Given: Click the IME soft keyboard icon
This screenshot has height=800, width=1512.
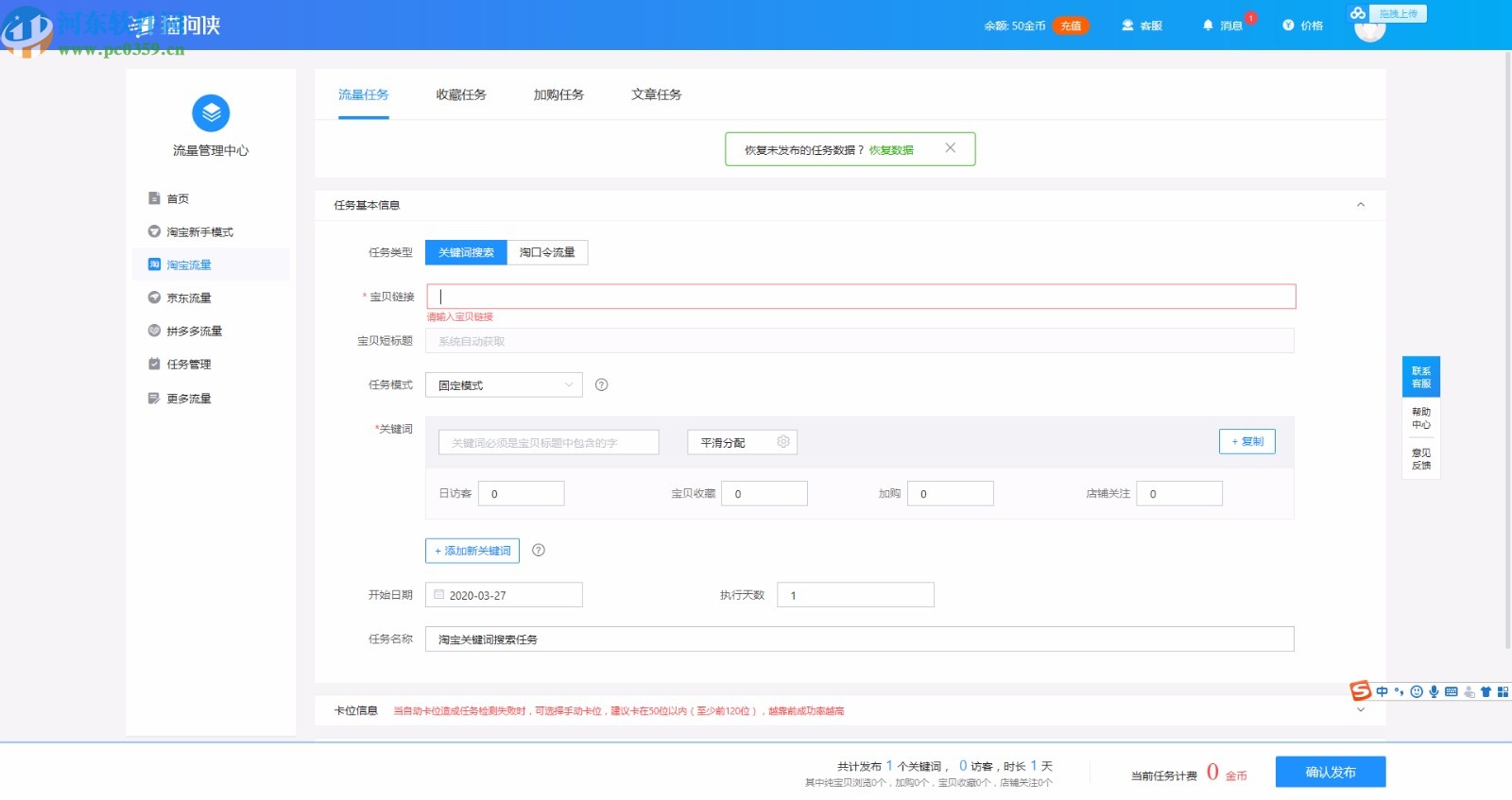Looking at the screenshot, I should [x=1452, y=692].
